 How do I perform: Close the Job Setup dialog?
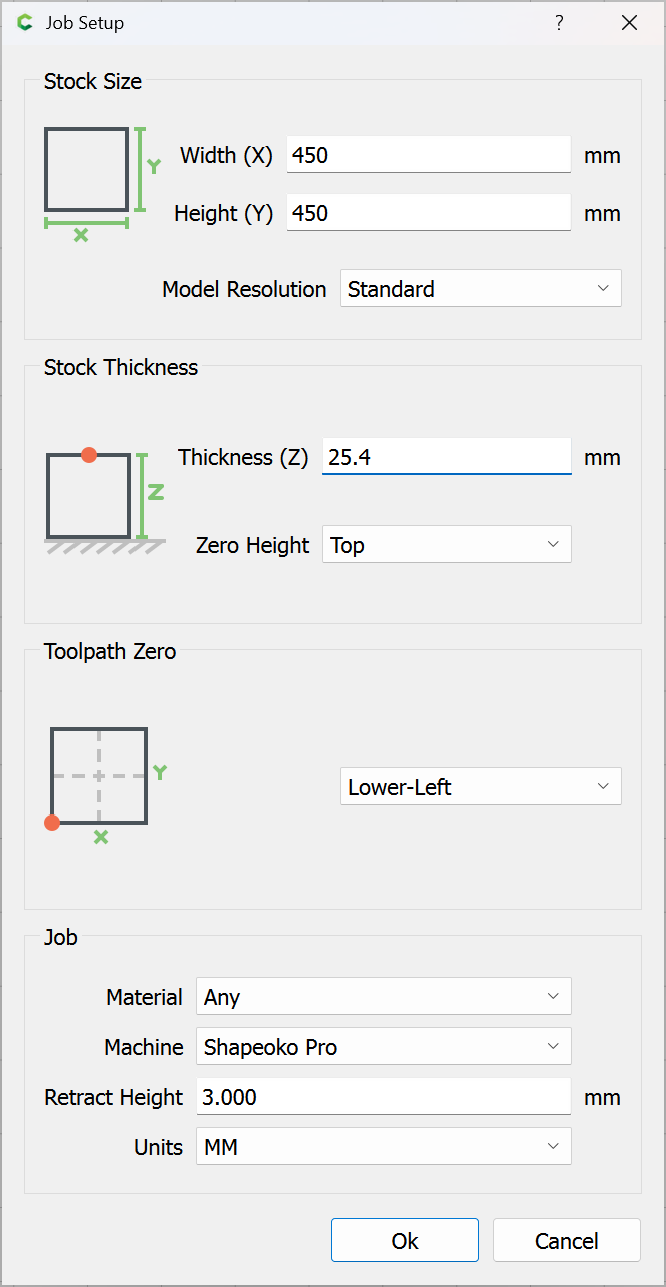[629, 22]
